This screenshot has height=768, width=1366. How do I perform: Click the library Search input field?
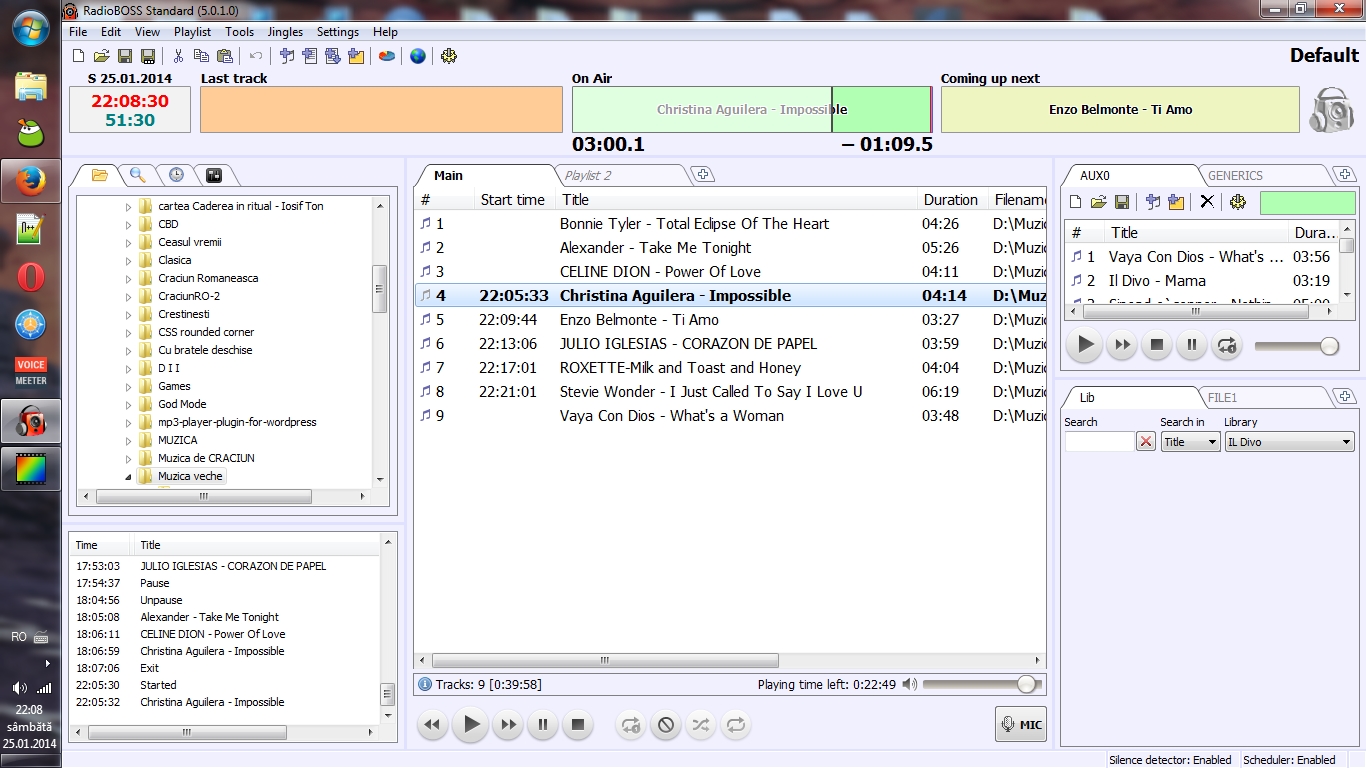click(x=1099, y=441)
